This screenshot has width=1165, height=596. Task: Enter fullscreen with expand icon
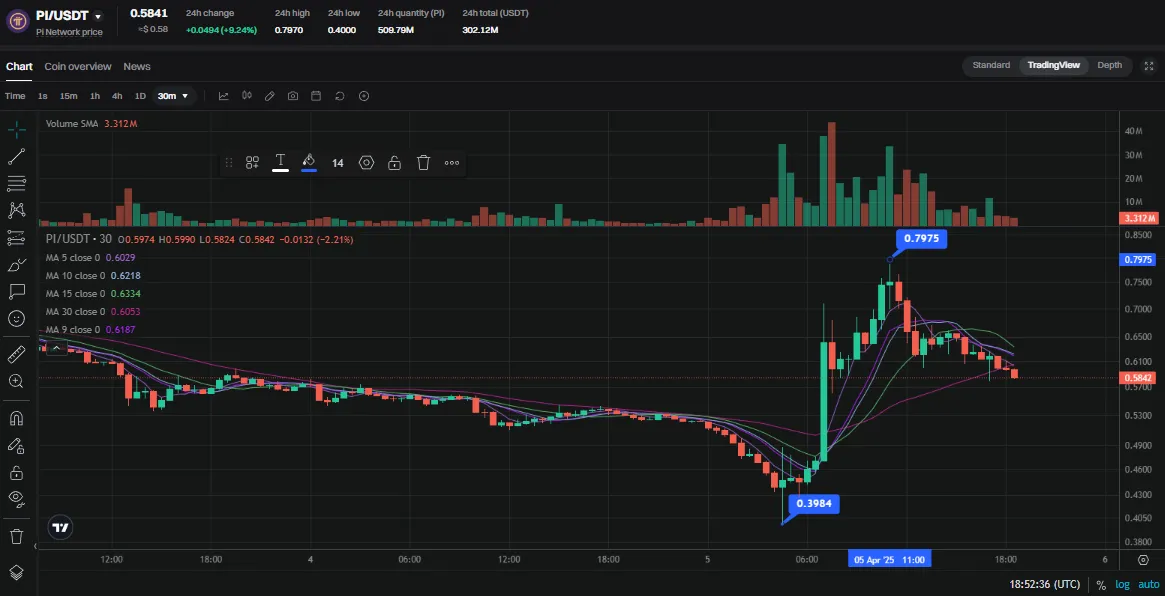click(1148, 65)
